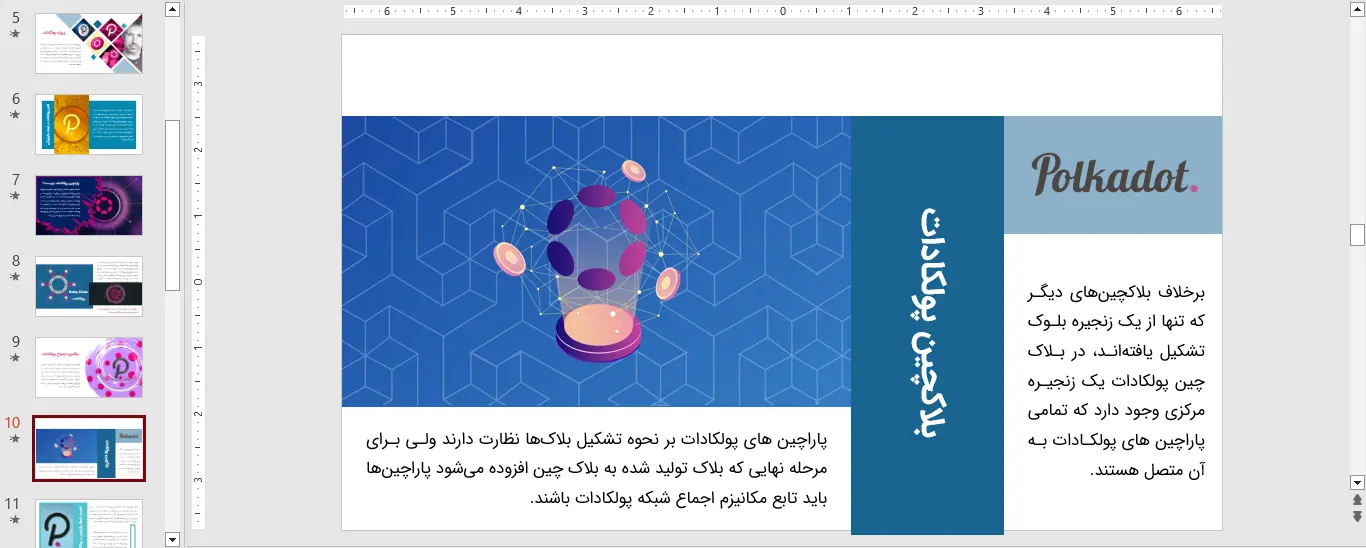
Task: Select the blue blockchain illustration image
Action: click(x=596, y=261)
